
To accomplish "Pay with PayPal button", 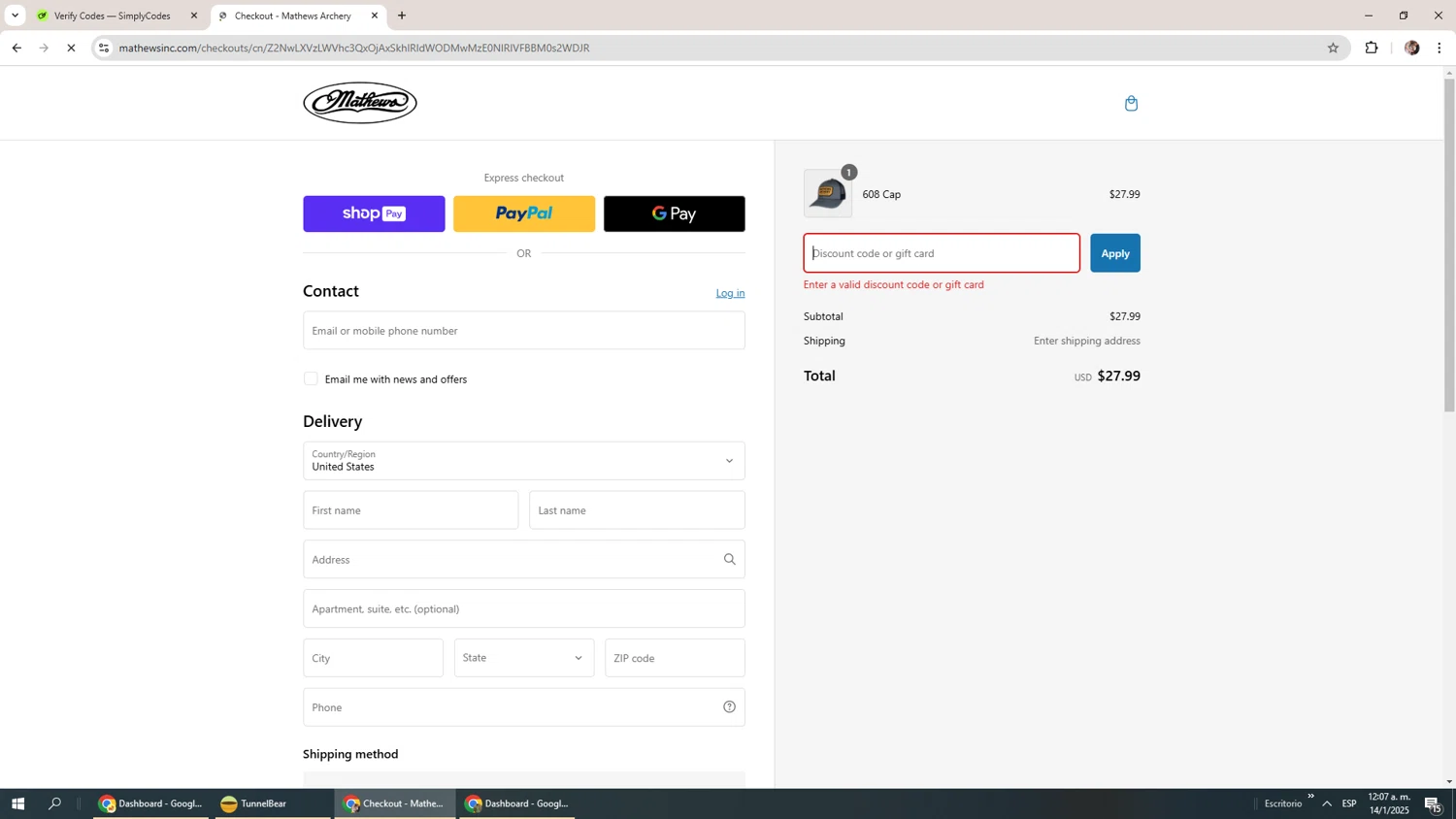I will click(524, 213).
